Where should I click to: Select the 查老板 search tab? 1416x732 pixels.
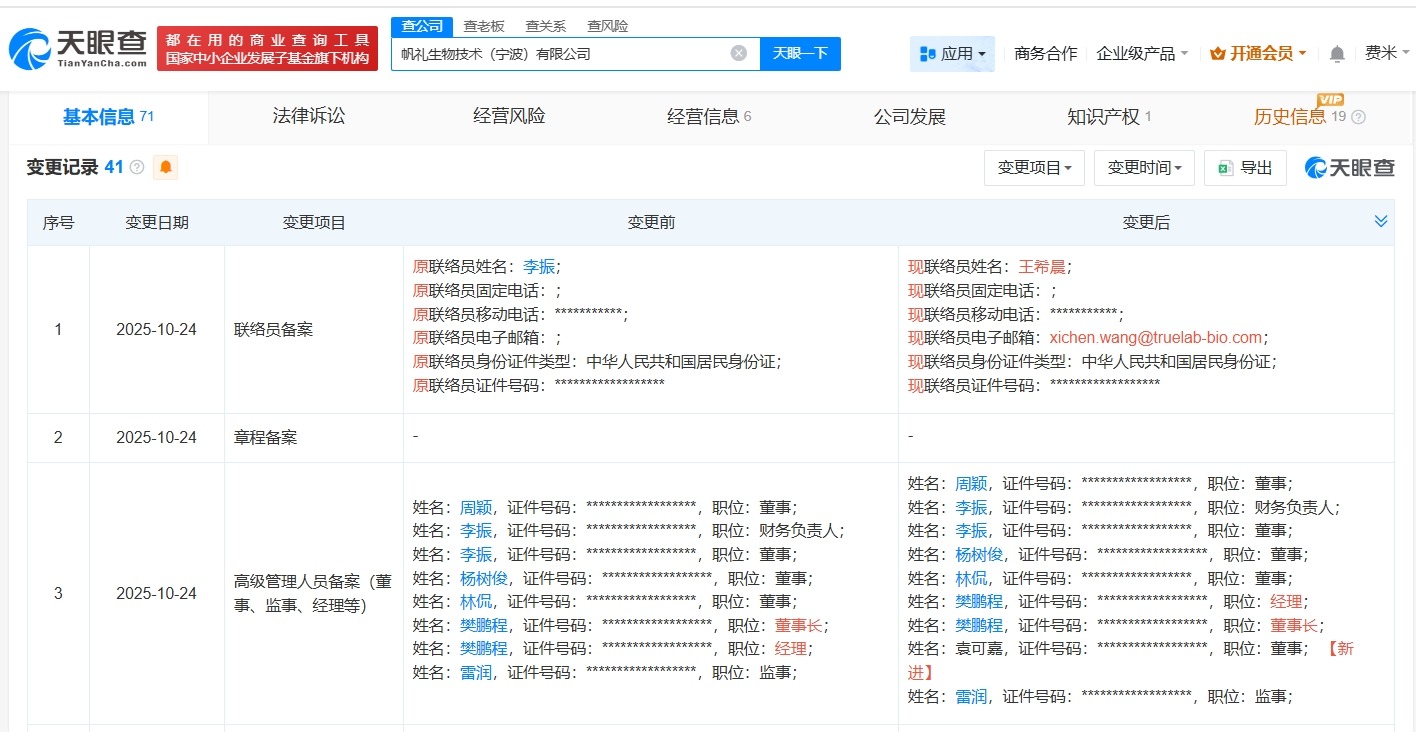tap(484, 25)
